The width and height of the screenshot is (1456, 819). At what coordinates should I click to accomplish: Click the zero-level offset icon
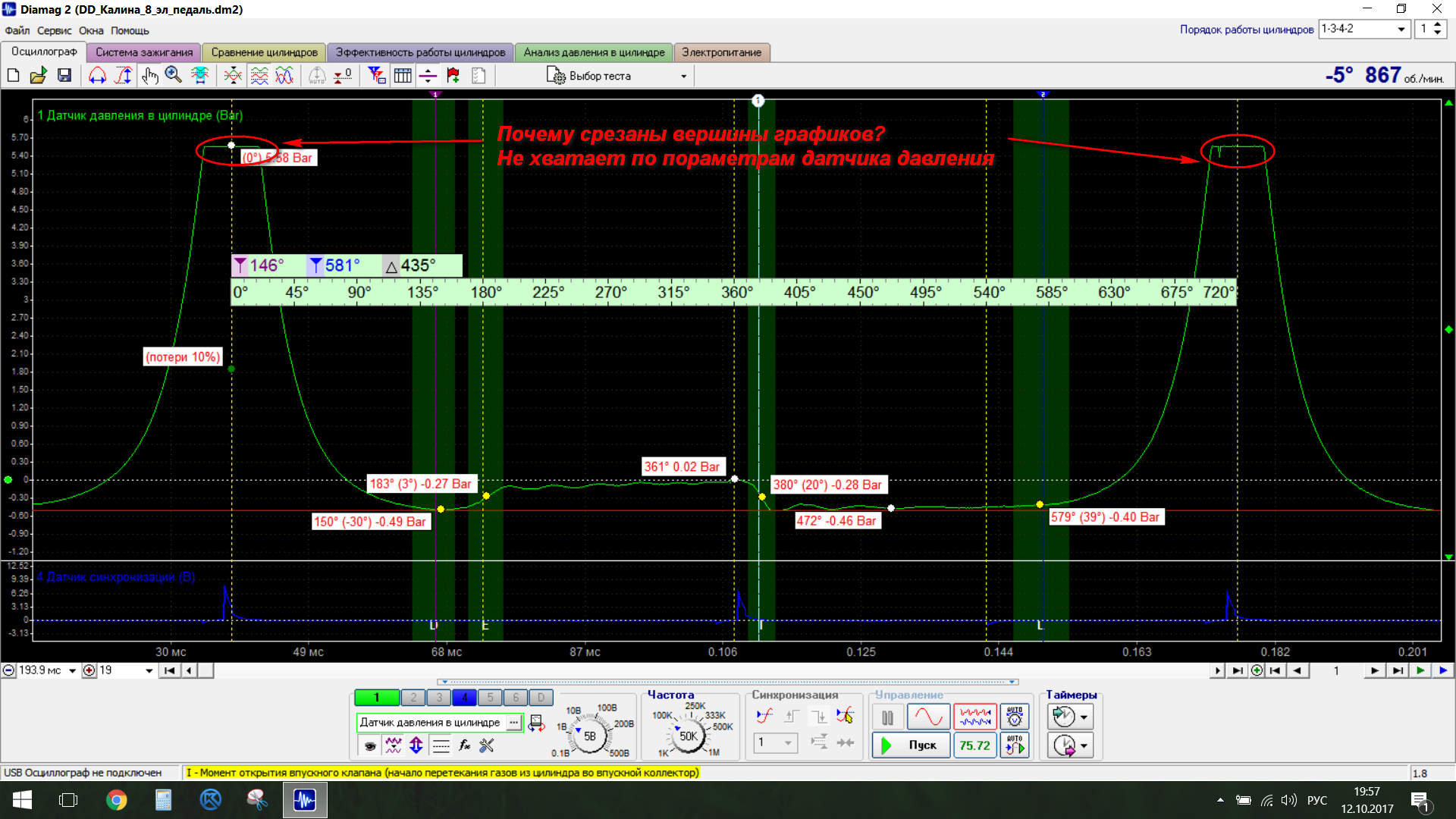point(343,75)
